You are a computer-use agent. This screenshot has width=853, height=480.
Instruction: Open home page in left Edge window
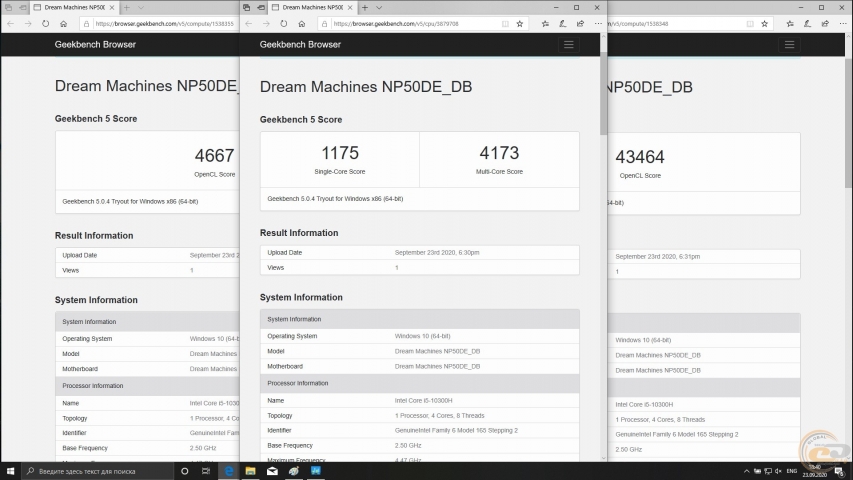[64, 24]
